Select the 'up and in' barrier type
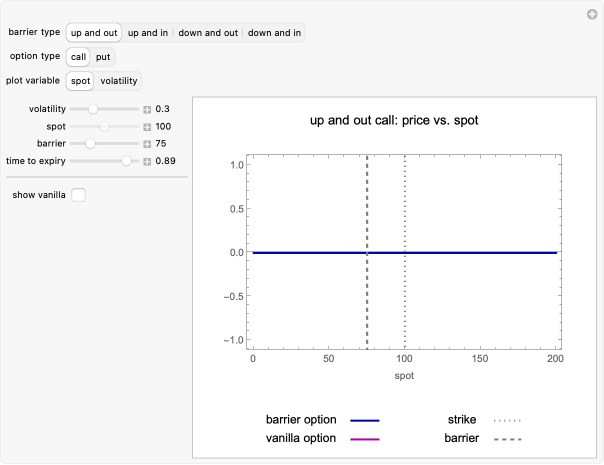 pyautogui.click(x=148, y=33)
